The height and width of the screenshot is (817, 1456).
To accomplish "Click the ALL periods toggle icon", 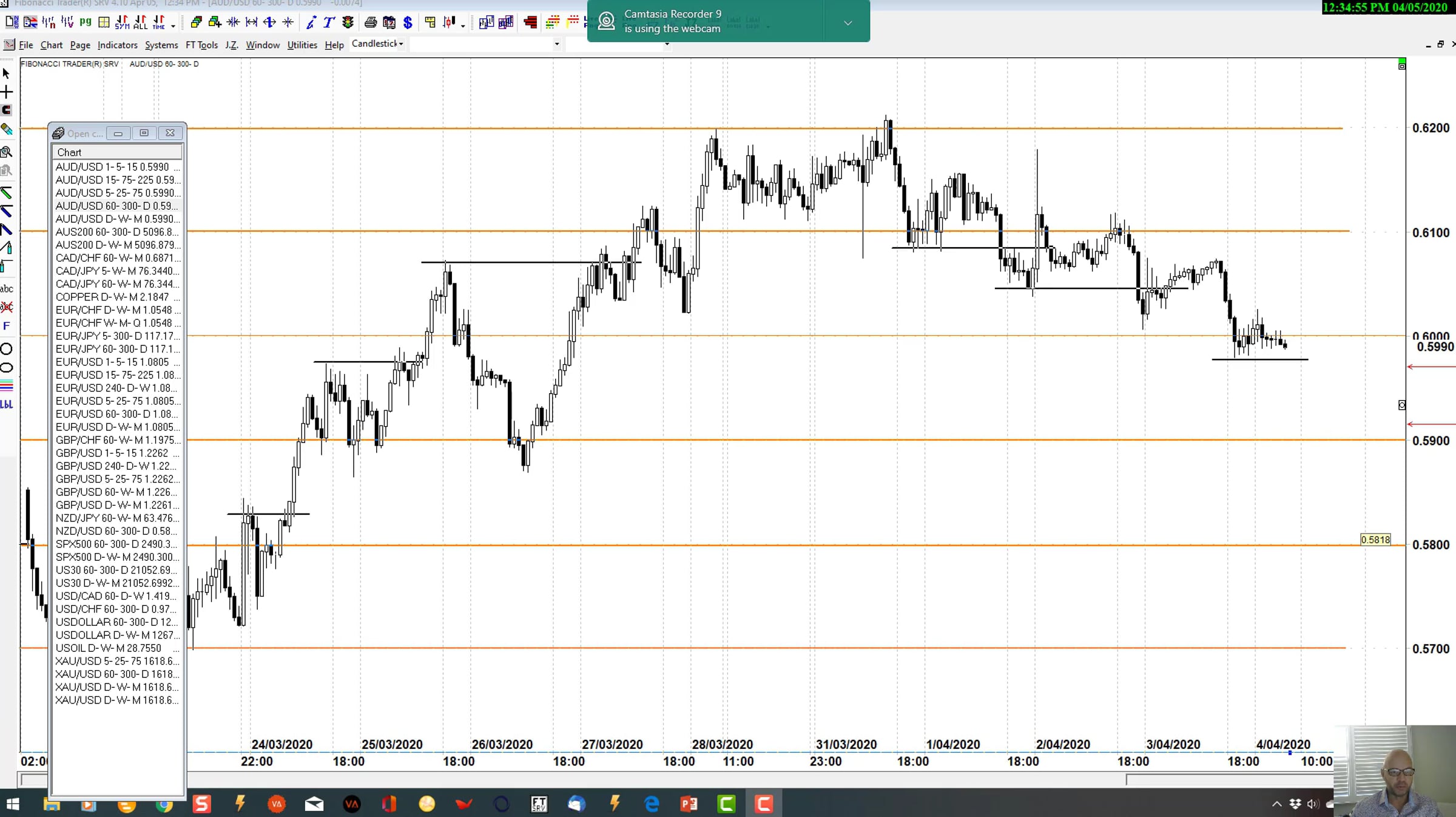I will click(140, 22).
